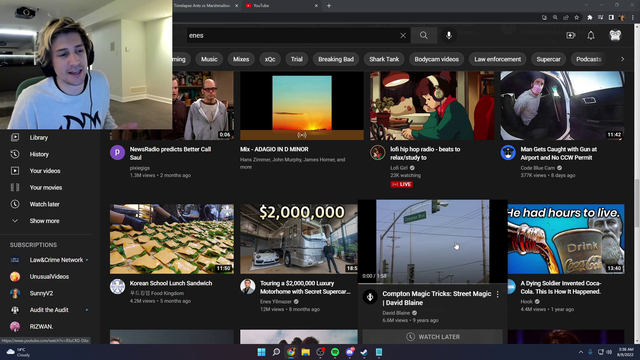Open Chrome extensions puzzle icon
640x360 pixels.
click(x=589, y=18)
